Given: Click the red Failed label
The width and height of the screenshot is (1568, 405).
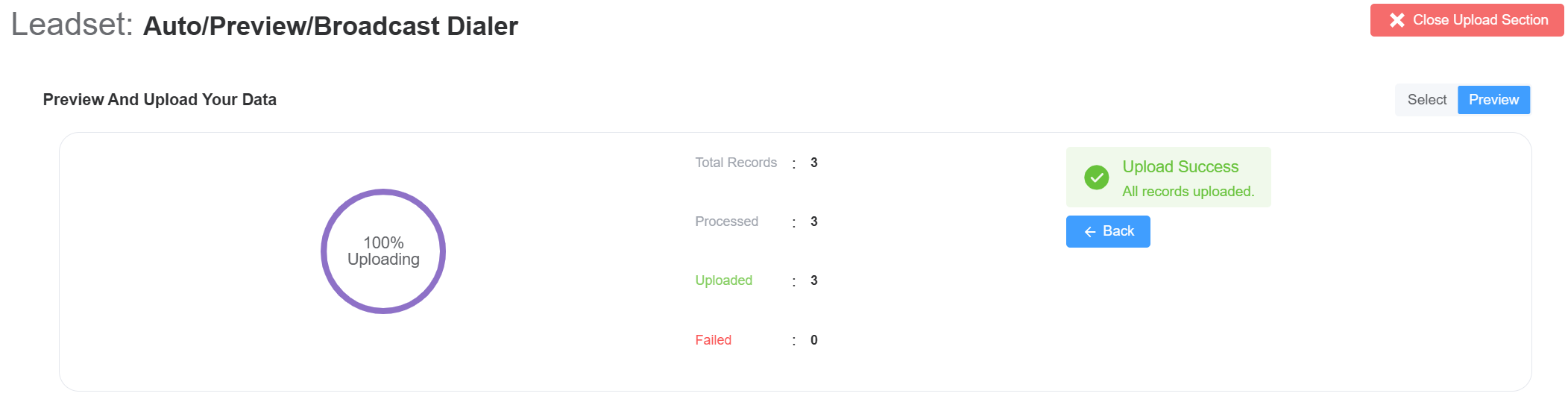Looking at the screenshot, I should coord(713,340).
